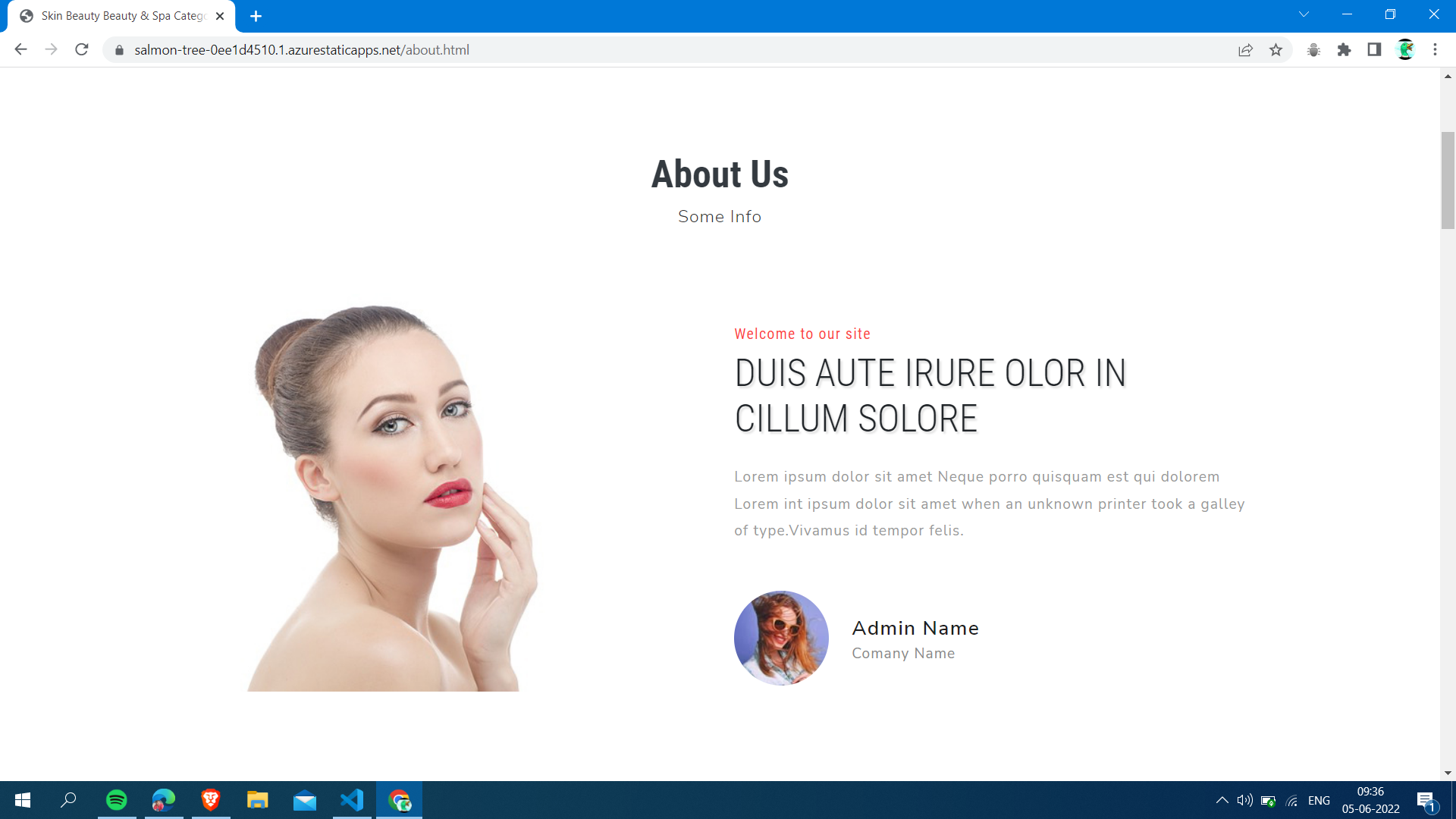Open the tab search chevron dropdown
The height and width of the screenshot is (819, 1456).
[1303, 13]
